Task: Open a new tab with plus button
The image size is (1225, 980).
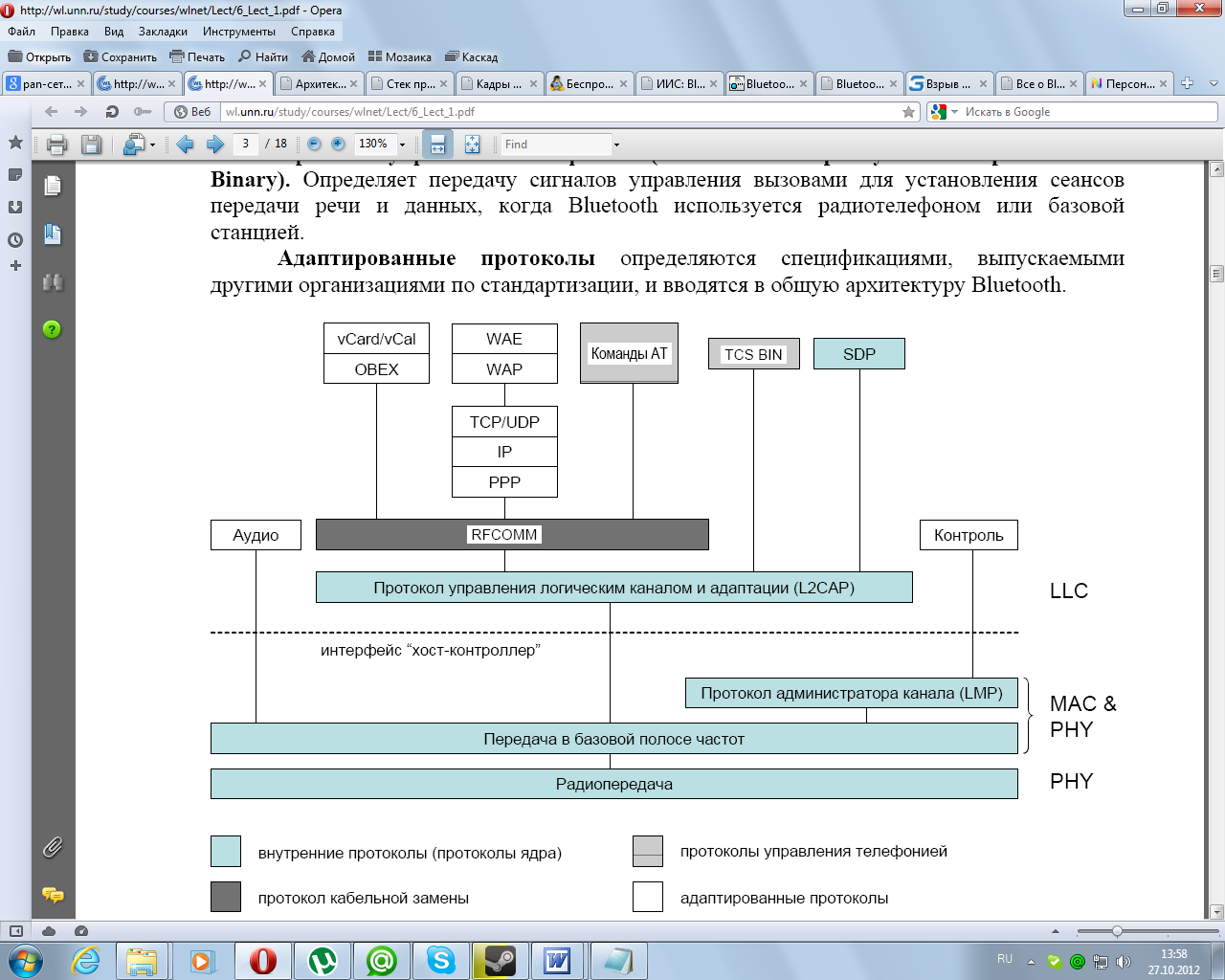Action: click(x=1187, y=83)
